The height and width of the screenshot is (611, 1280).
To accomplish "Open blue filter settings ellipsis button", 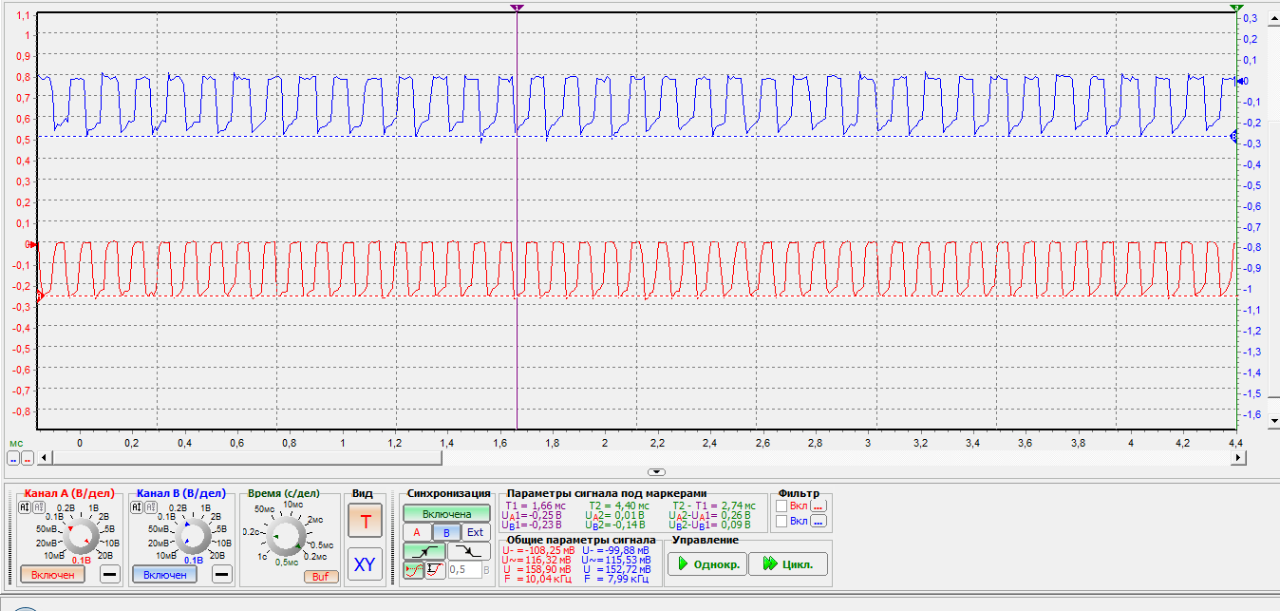I will click(818, 521).
